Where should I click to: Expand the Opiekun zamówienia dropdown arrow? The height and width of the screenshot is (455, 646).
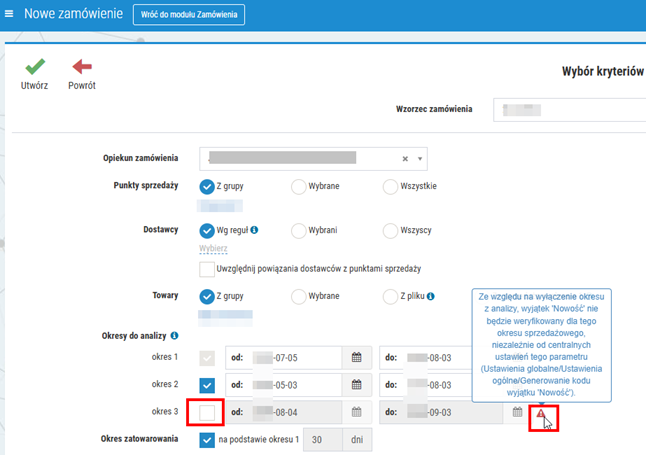[420, 158]
